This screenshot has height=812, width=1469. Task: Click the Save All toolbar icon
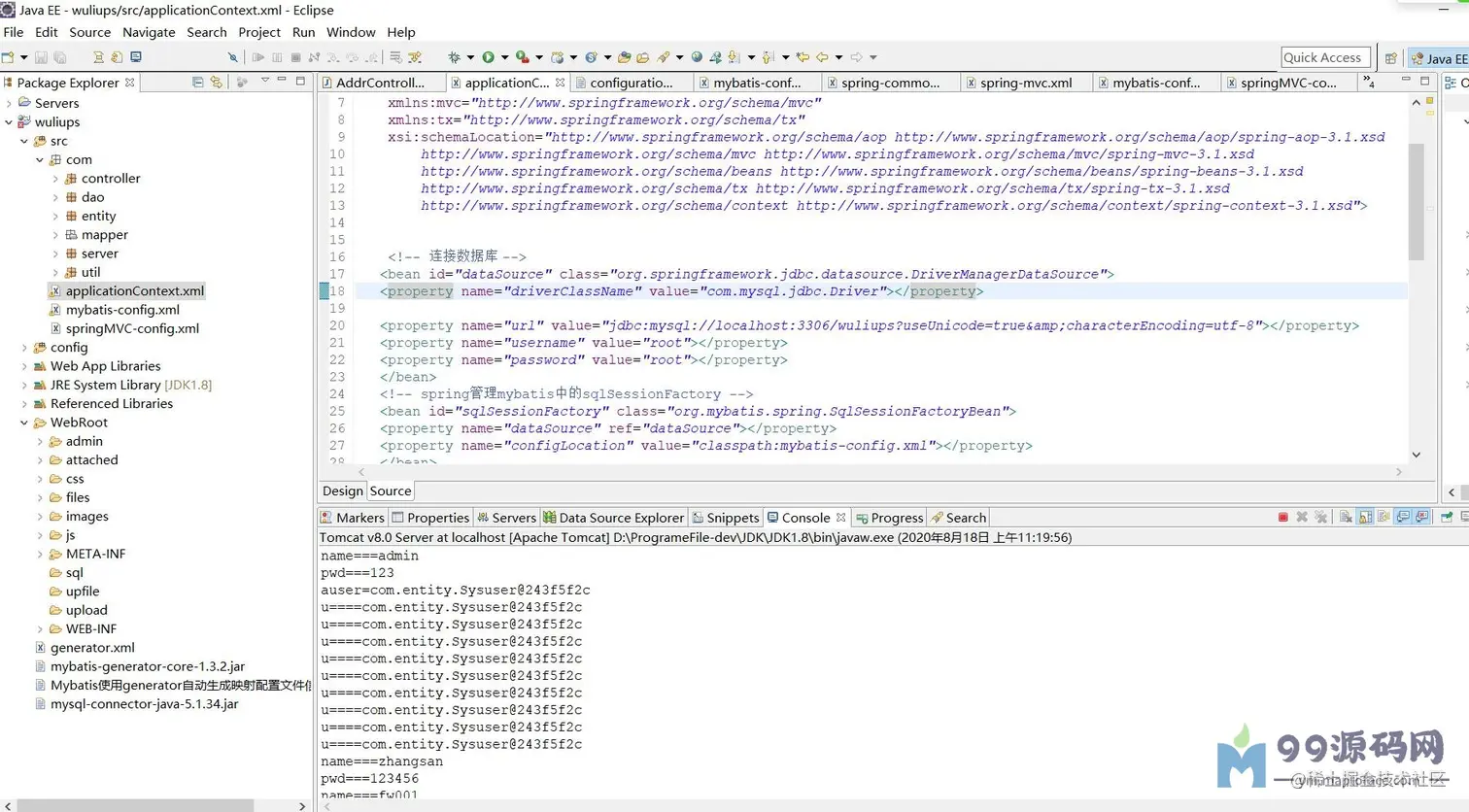coord(59,57)
